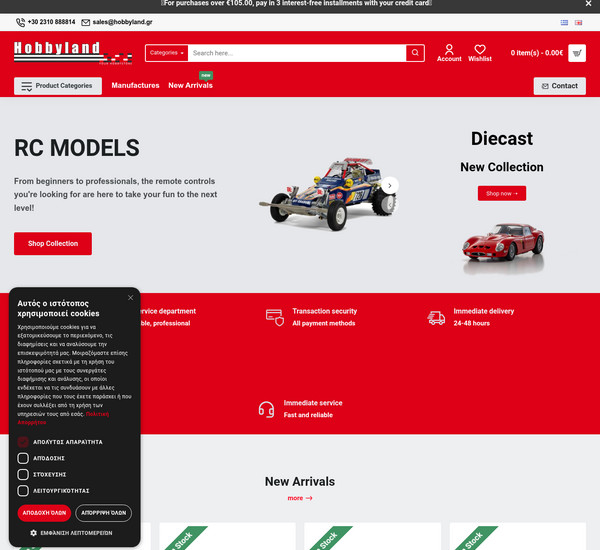Screen dimensions: 600x550
Task: Click ΑΠΟΔΟΧΗ ΟΛΩΝ accept button
Action: pyautogui.click(x=44, y=513)
